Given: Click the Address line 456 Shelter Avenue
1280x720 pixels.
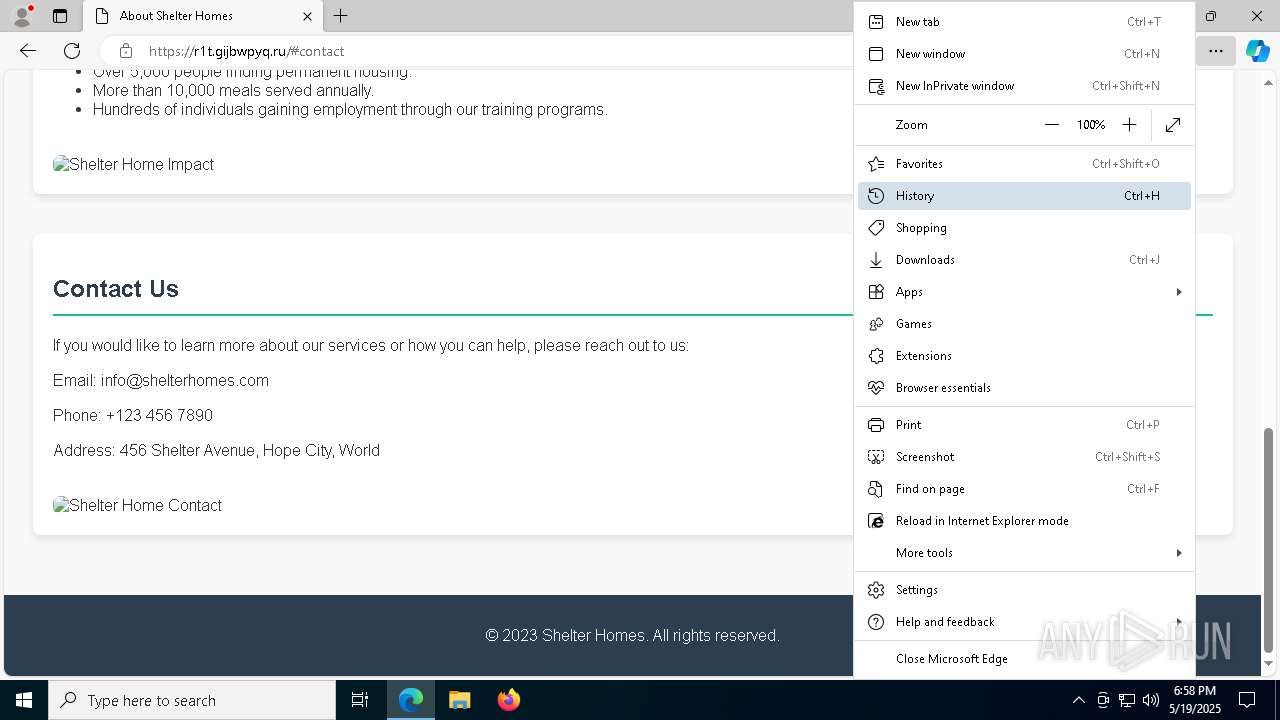Looking at the screenshot, I should tap(216, 450).
